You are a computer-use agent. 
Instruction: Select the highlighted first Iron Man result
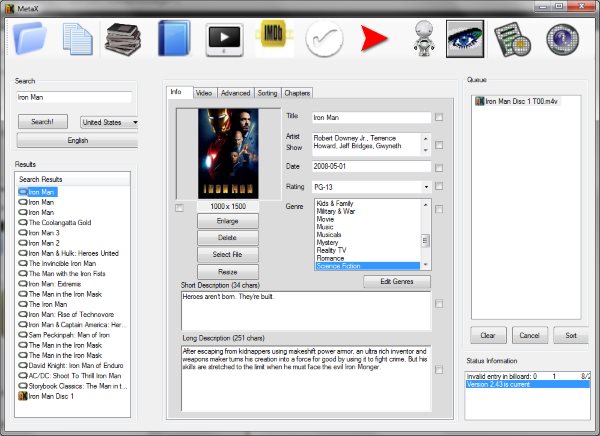[38, 192]
